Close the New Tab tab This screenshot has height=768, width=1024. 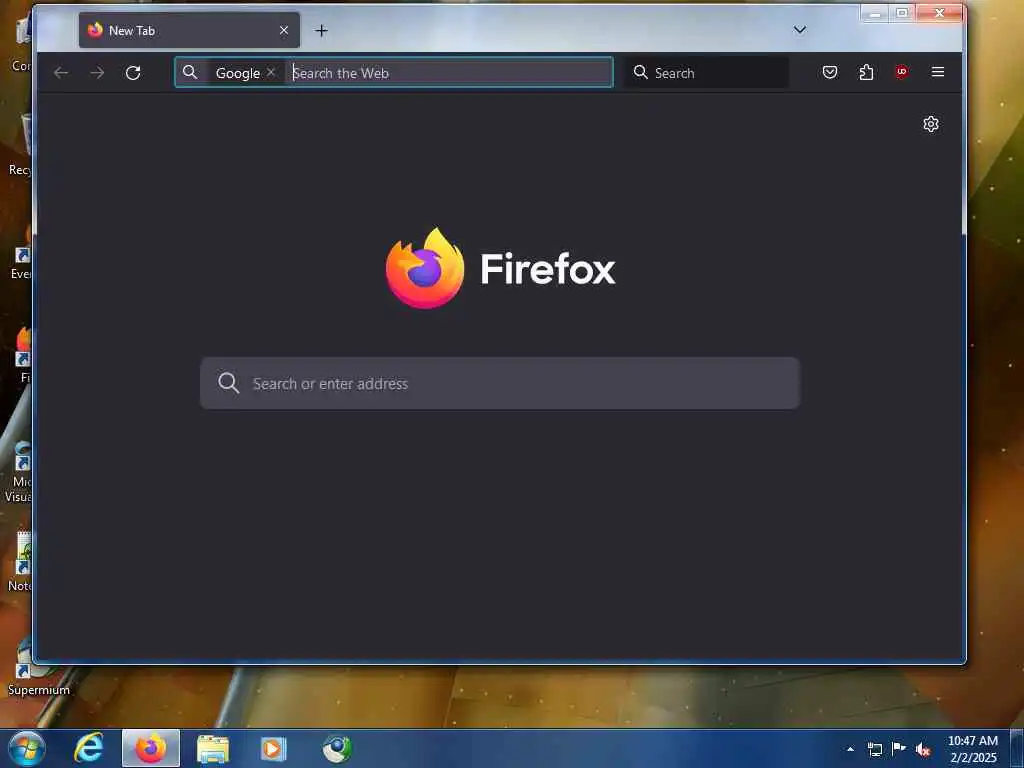point(284,30)
